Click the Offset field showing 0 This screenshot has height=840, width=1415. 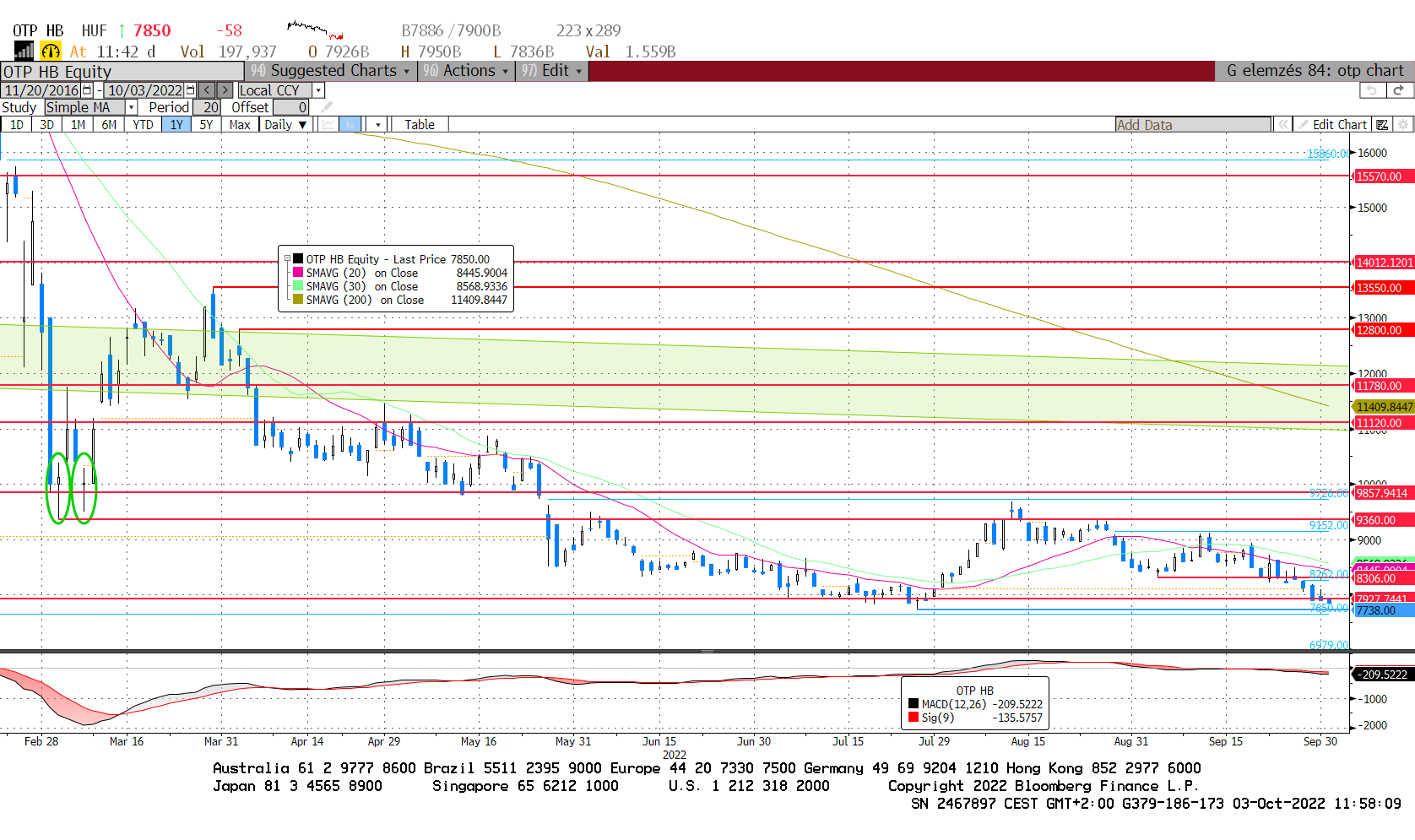pyautogui.click(x=290, y=107)
